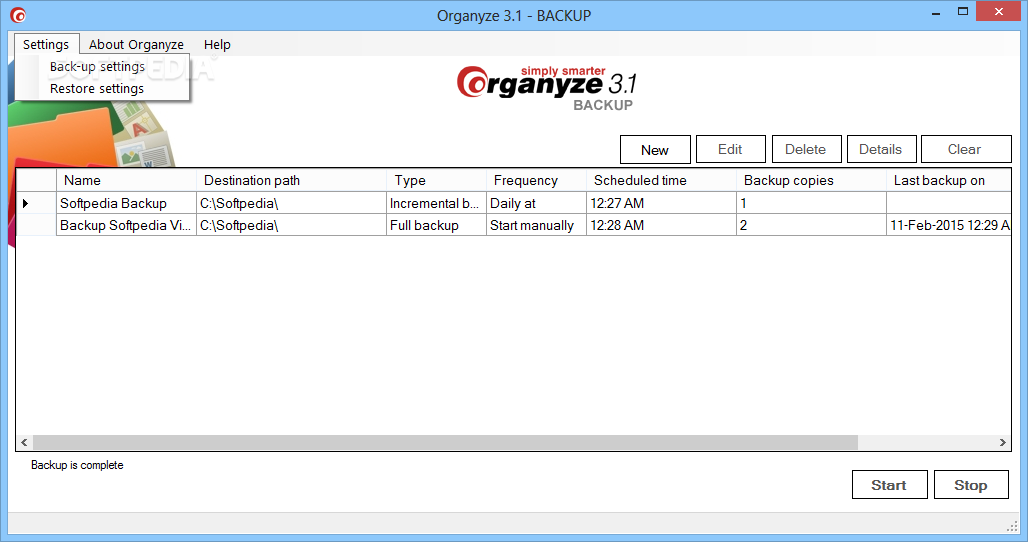This screenshot has width=1028, height=542.
Task: Click the Delete button
Action: (x=806, y=149)
